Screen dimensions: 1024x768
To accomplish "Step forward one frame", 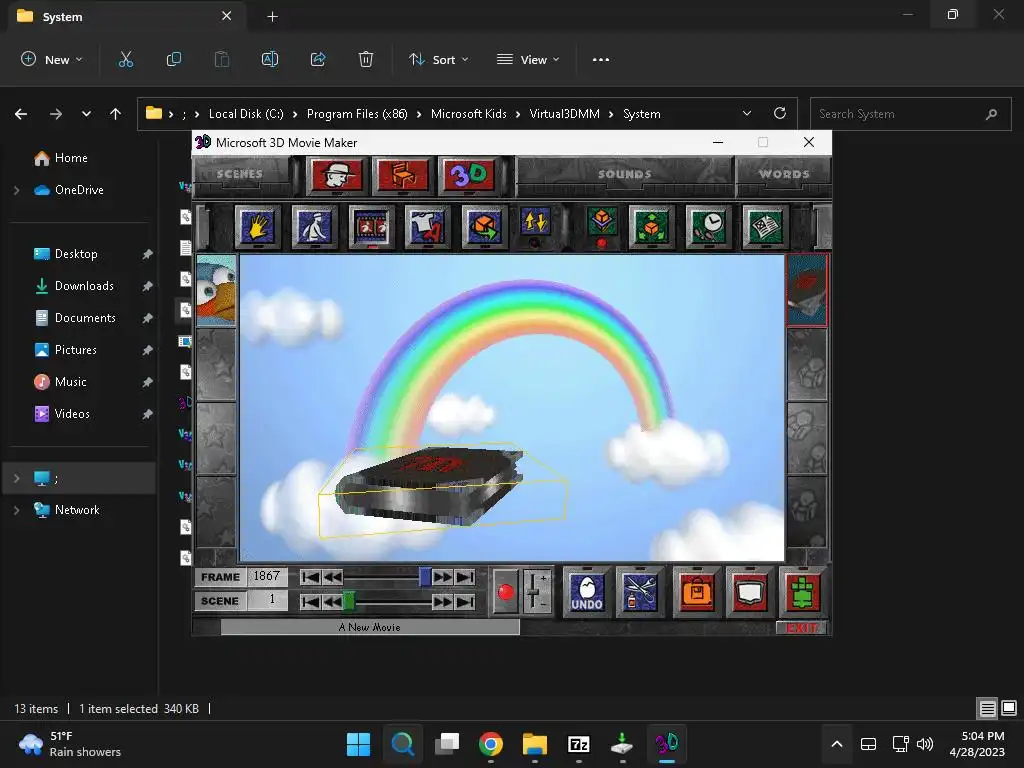I will click(x=443, y=577).
